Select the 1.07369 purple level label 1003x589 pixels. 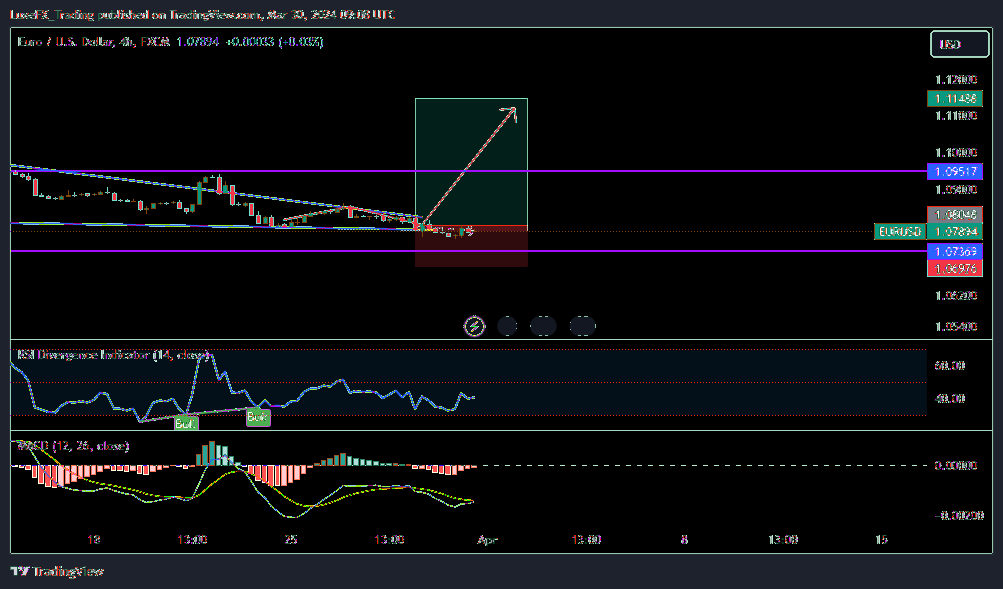pyautogui.click(x=954, y=252)
